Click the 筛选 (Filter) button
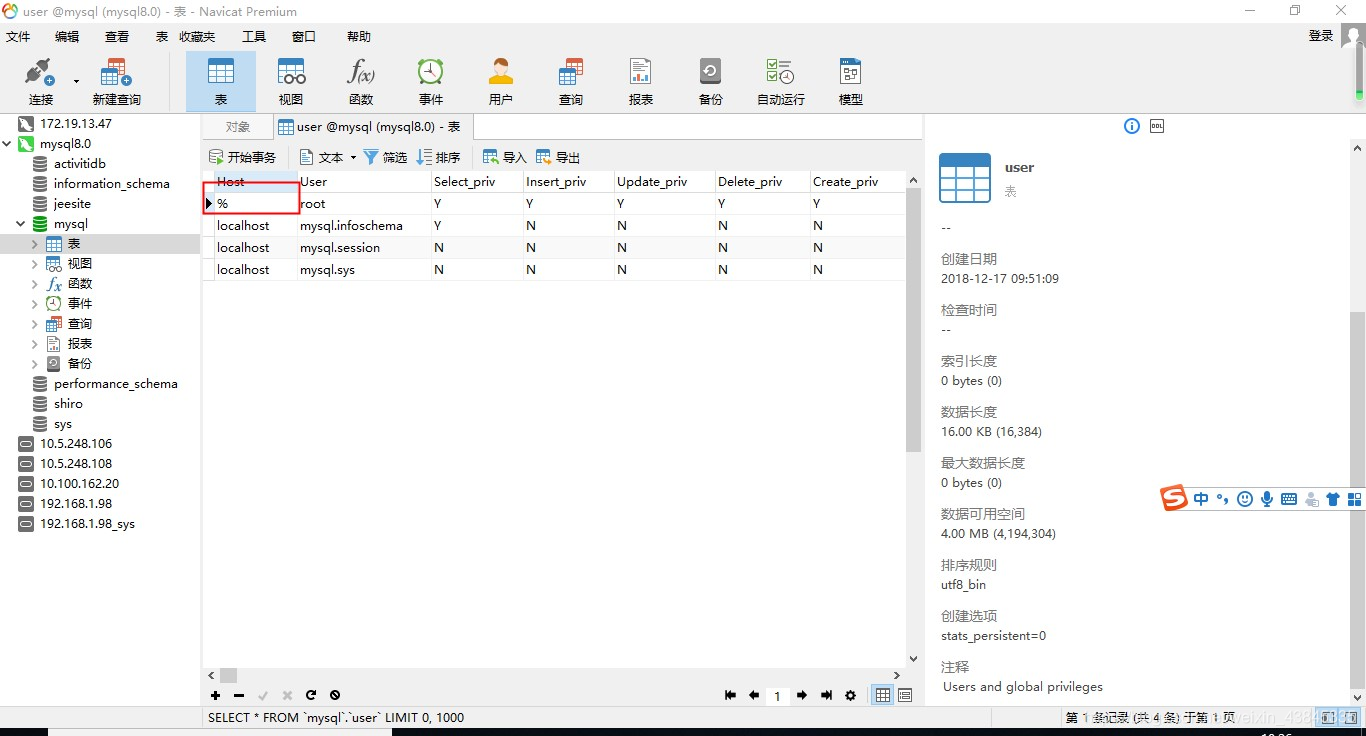This screenshot has height=736, width=1366. 385,158
